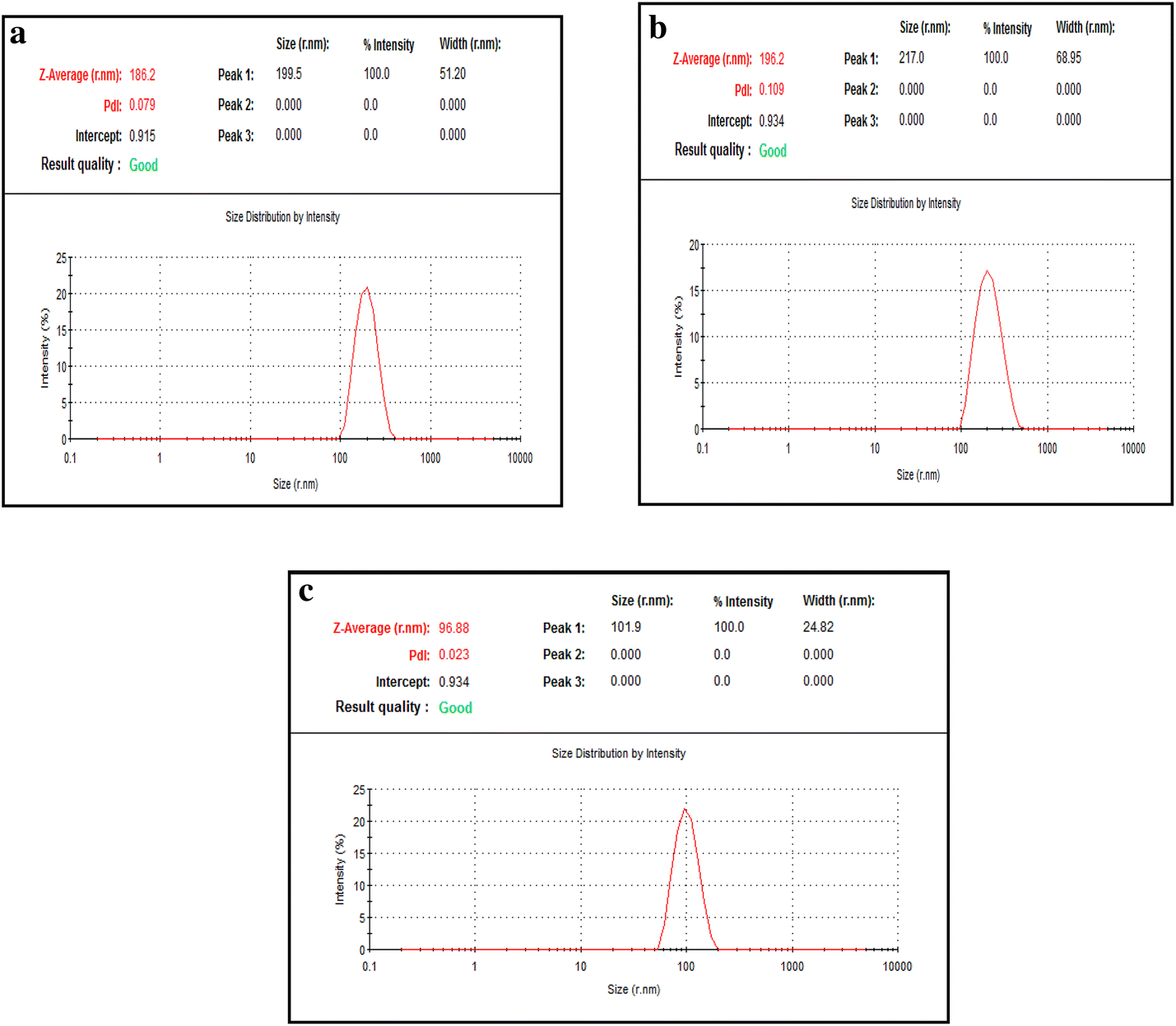The height and width of the screenshot is (1026, 1176).
Task: Click Size Distribution by Intensity title in panel b
Action: [x=906, y=203]
